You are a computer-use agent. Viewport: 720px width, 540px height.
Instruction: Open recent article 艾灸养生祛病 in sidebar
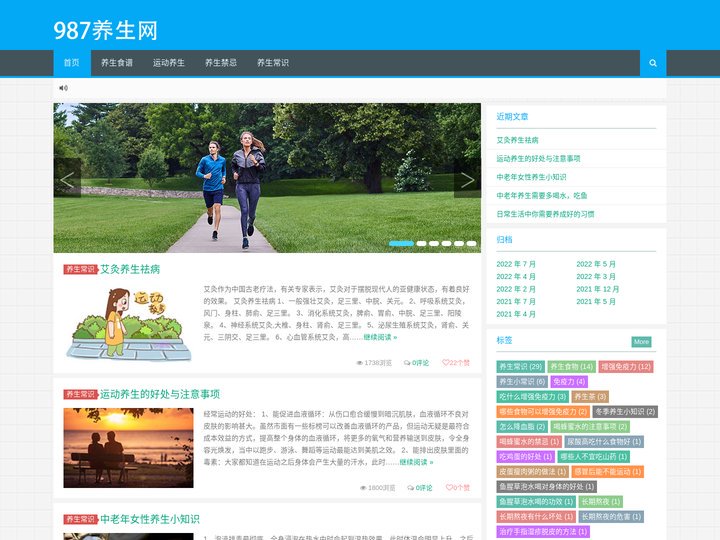pyautogui.click(x=517, y=140)
